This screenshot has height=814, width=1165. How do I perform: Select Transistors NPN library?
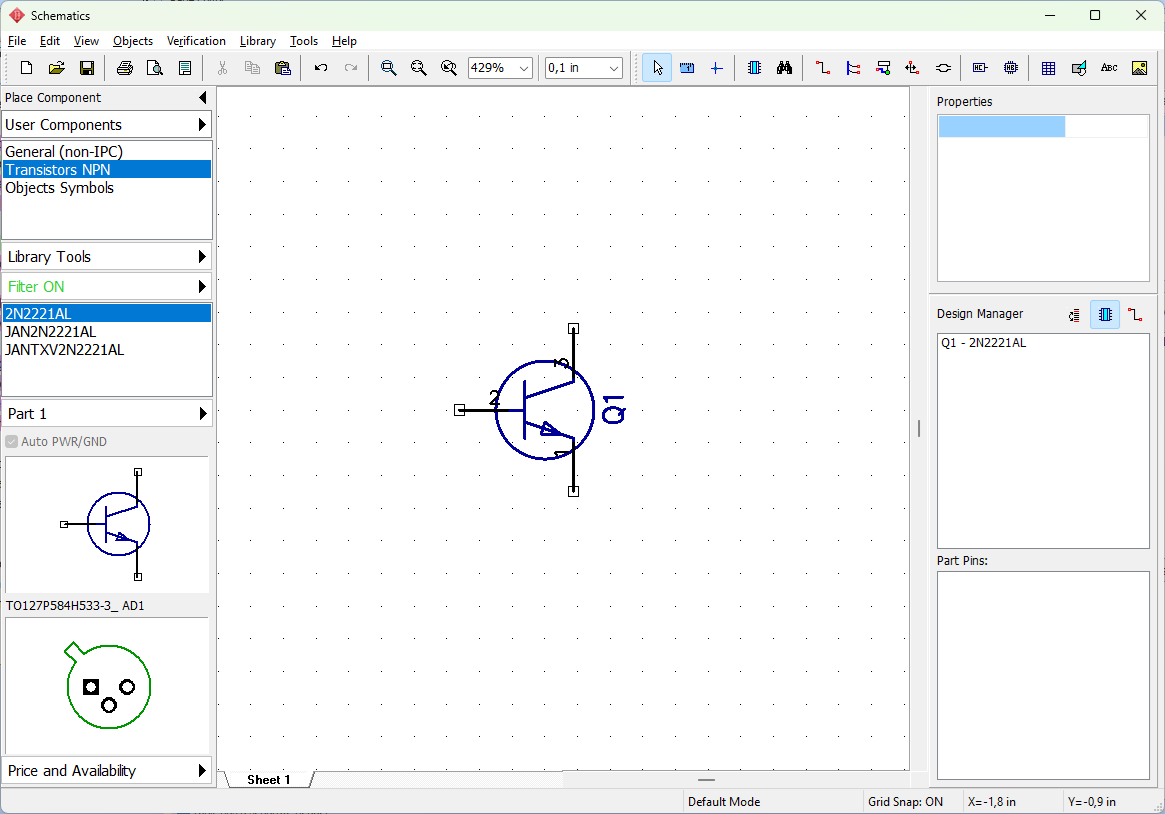pos(107,169)
